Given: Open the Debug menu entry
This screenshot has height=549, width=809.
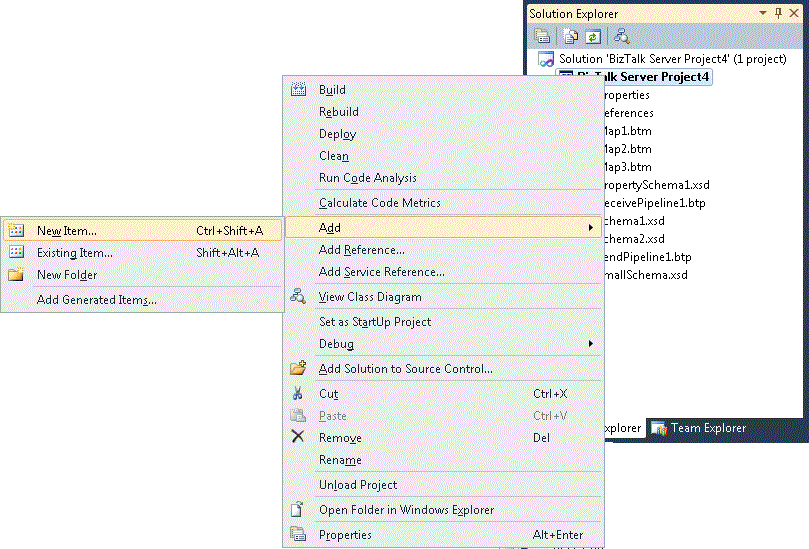Looking at the screenshot, I should click(x=444, y=344).
